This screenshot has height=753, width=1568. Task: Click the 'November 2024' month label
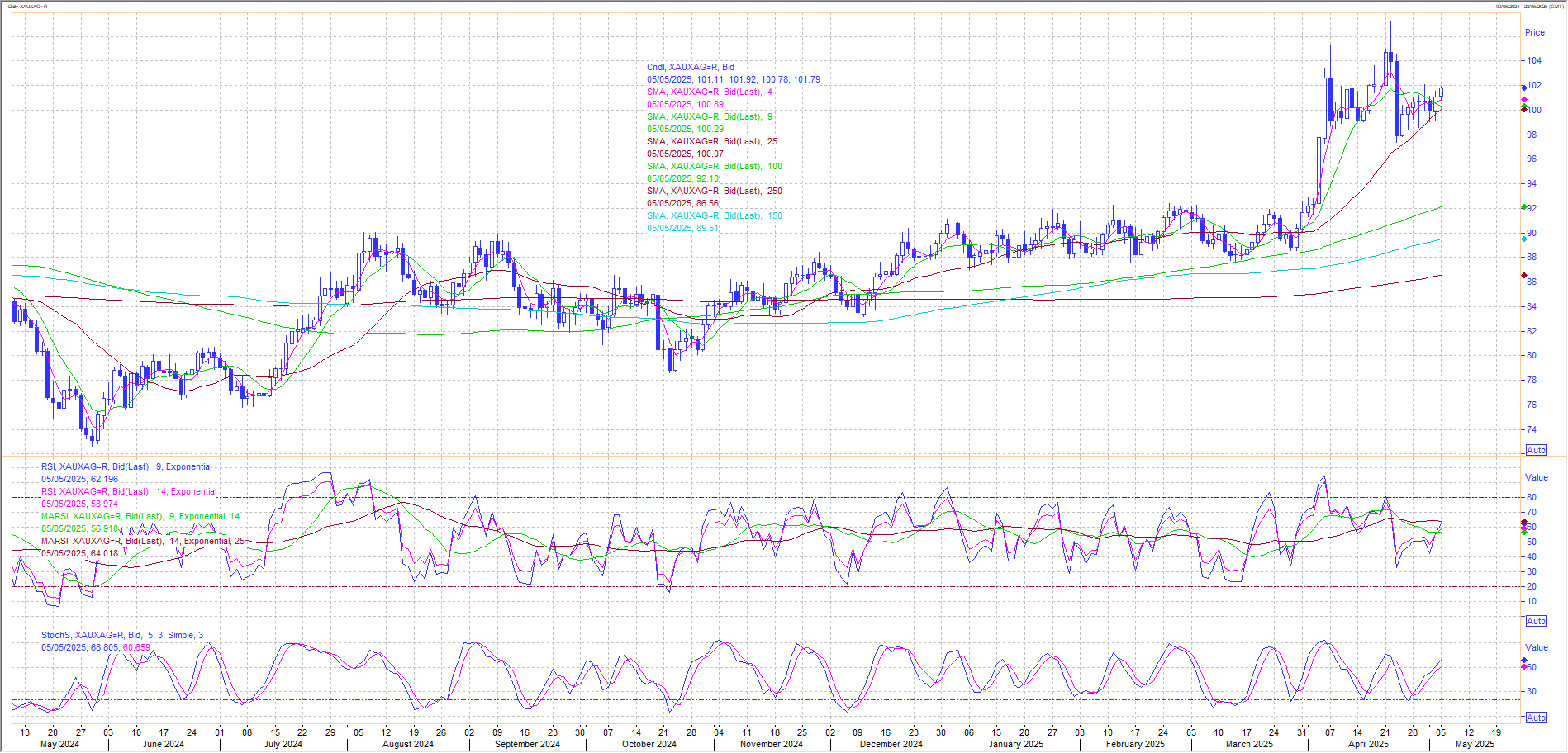coord(772,744)
